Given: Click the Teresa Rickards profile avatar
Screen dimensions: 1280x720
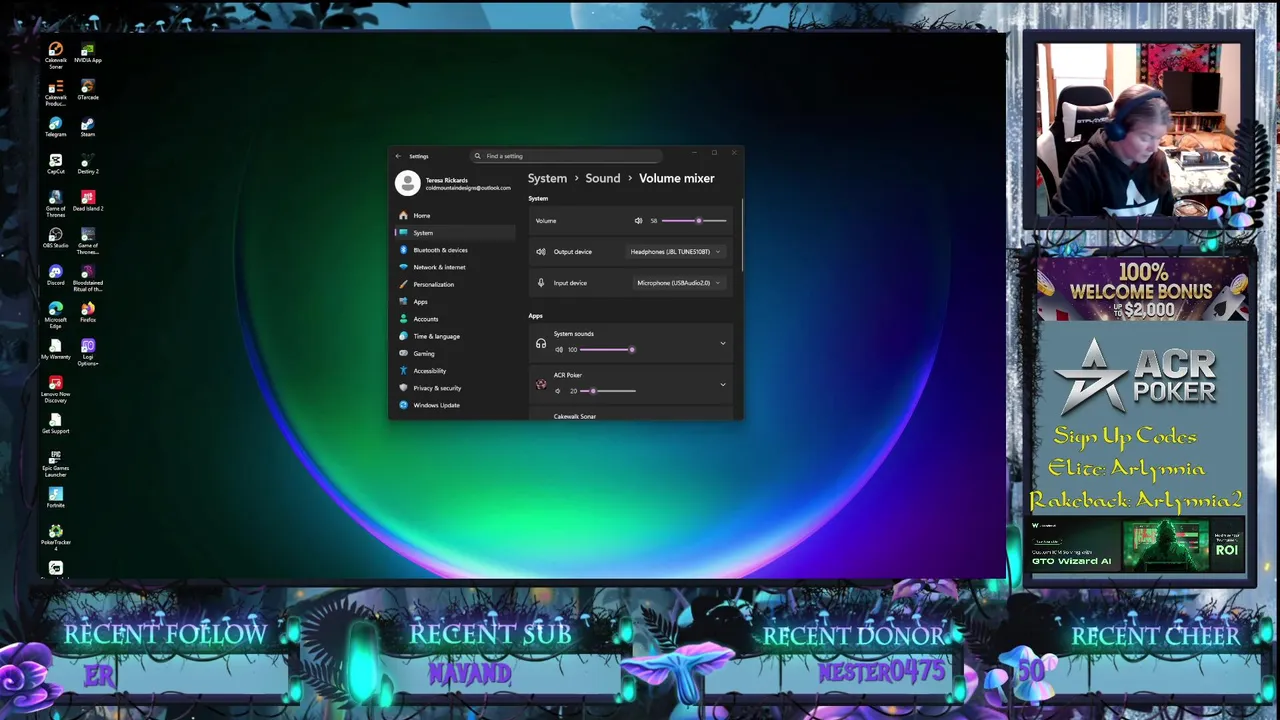Looking at the screenshot, I should click(x=407, y=183).
